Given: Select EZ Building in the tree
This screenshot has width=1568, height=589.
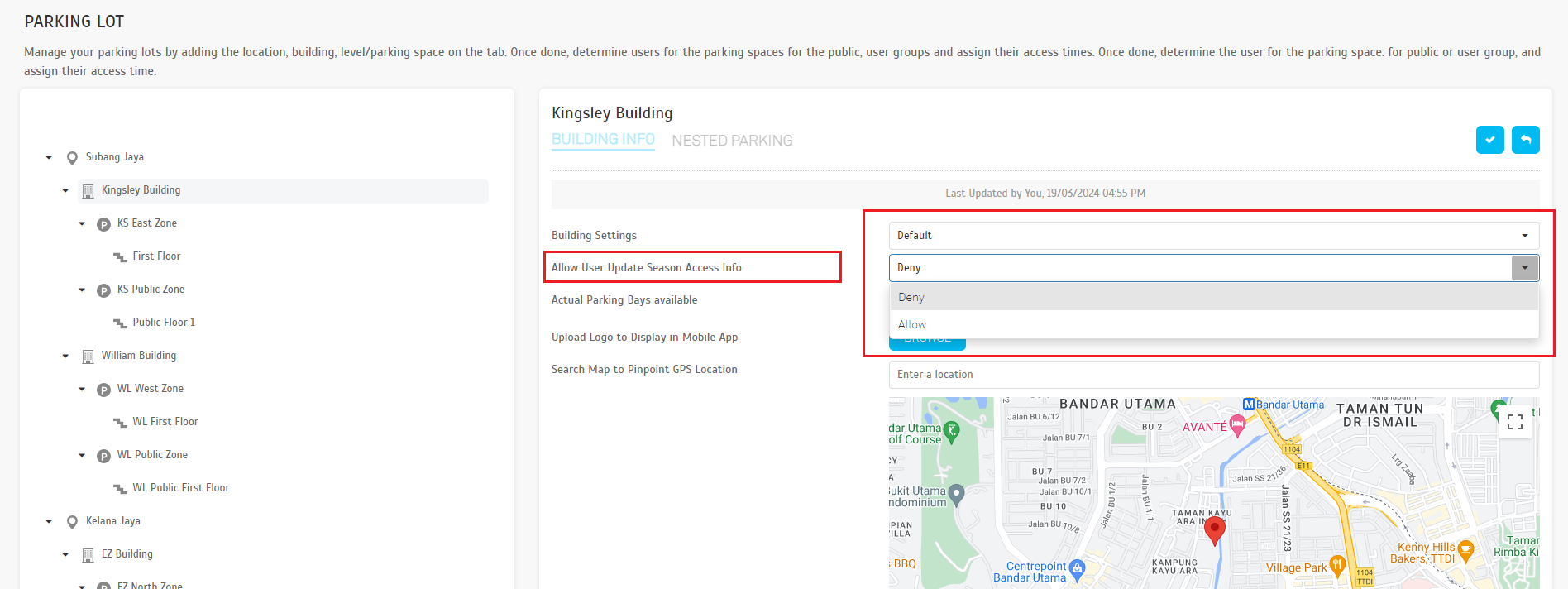Looking at the screenshot, I should (127, 554).
